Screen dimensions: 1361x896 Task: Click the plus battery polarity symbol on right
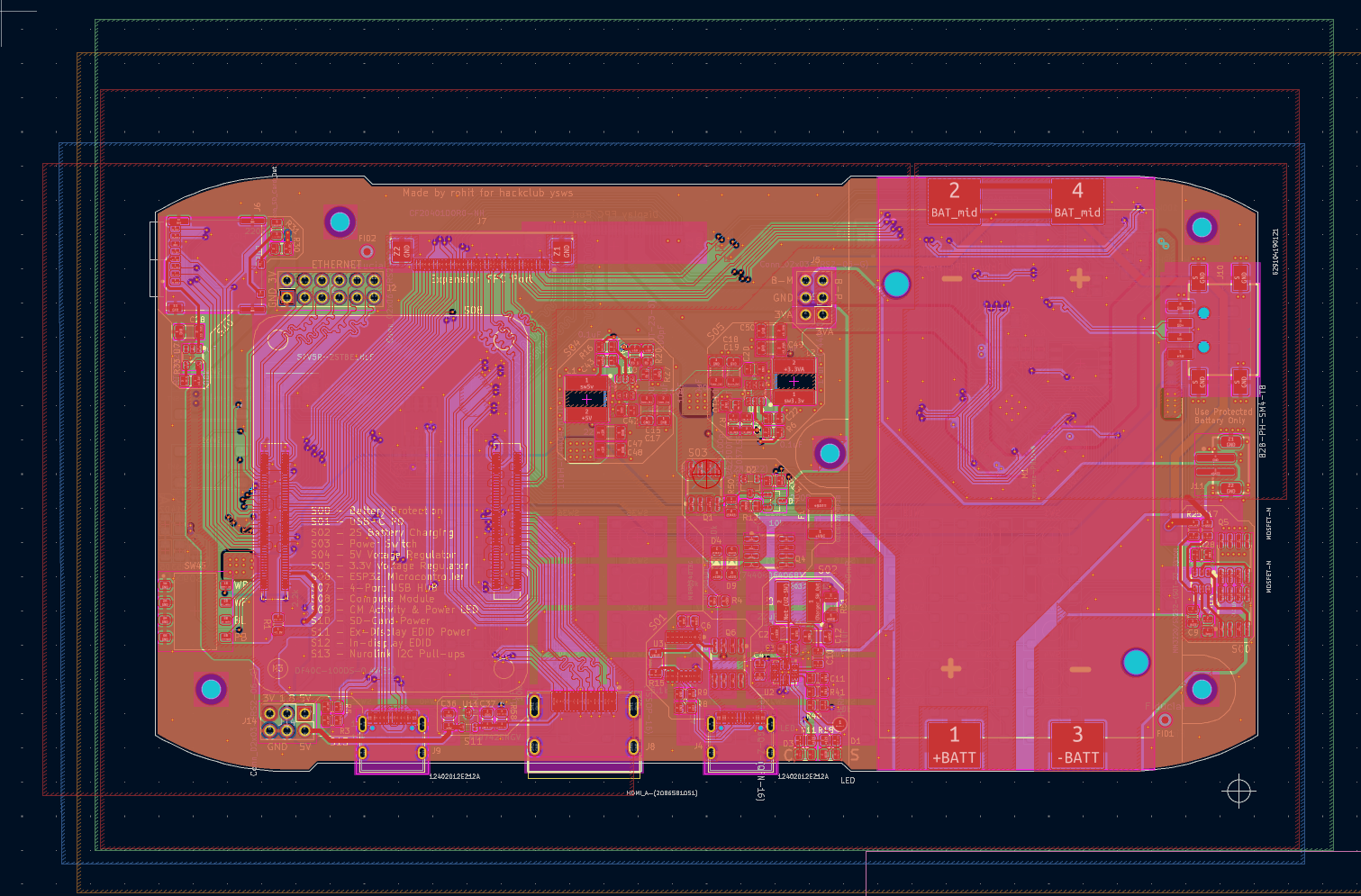(x=1077, y=278)
